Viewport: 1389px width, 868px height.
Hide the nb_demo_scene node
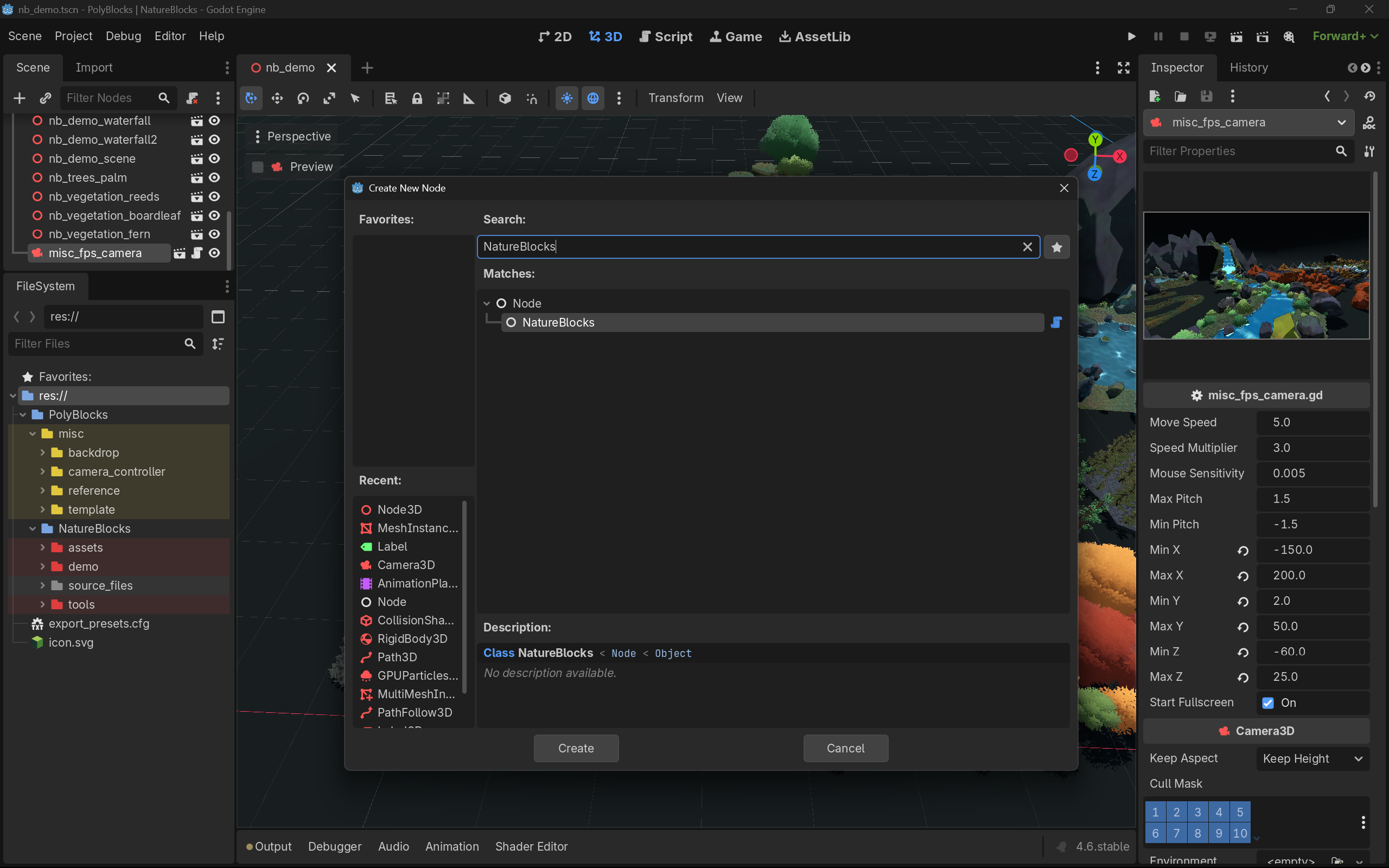(x=215, y=159)
